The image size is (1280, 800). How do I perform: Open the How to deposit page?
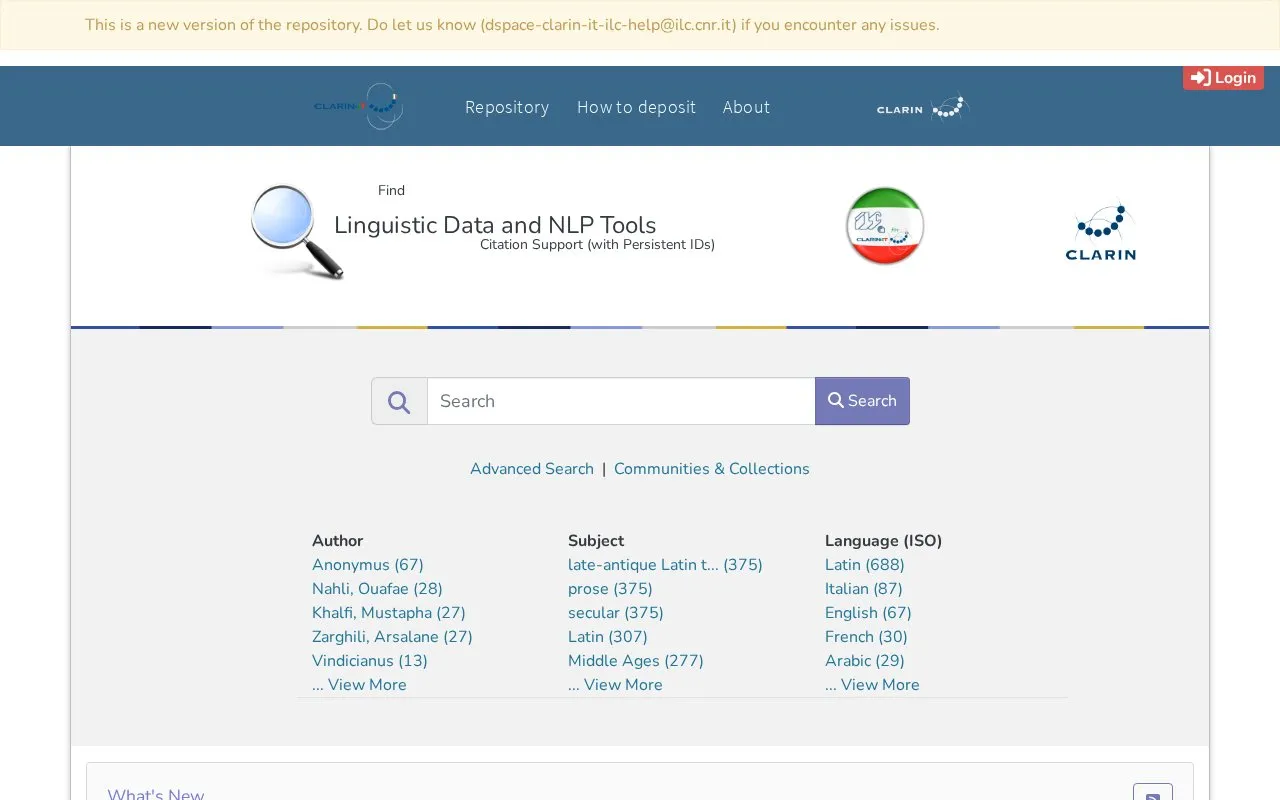[x=636, y=107]
